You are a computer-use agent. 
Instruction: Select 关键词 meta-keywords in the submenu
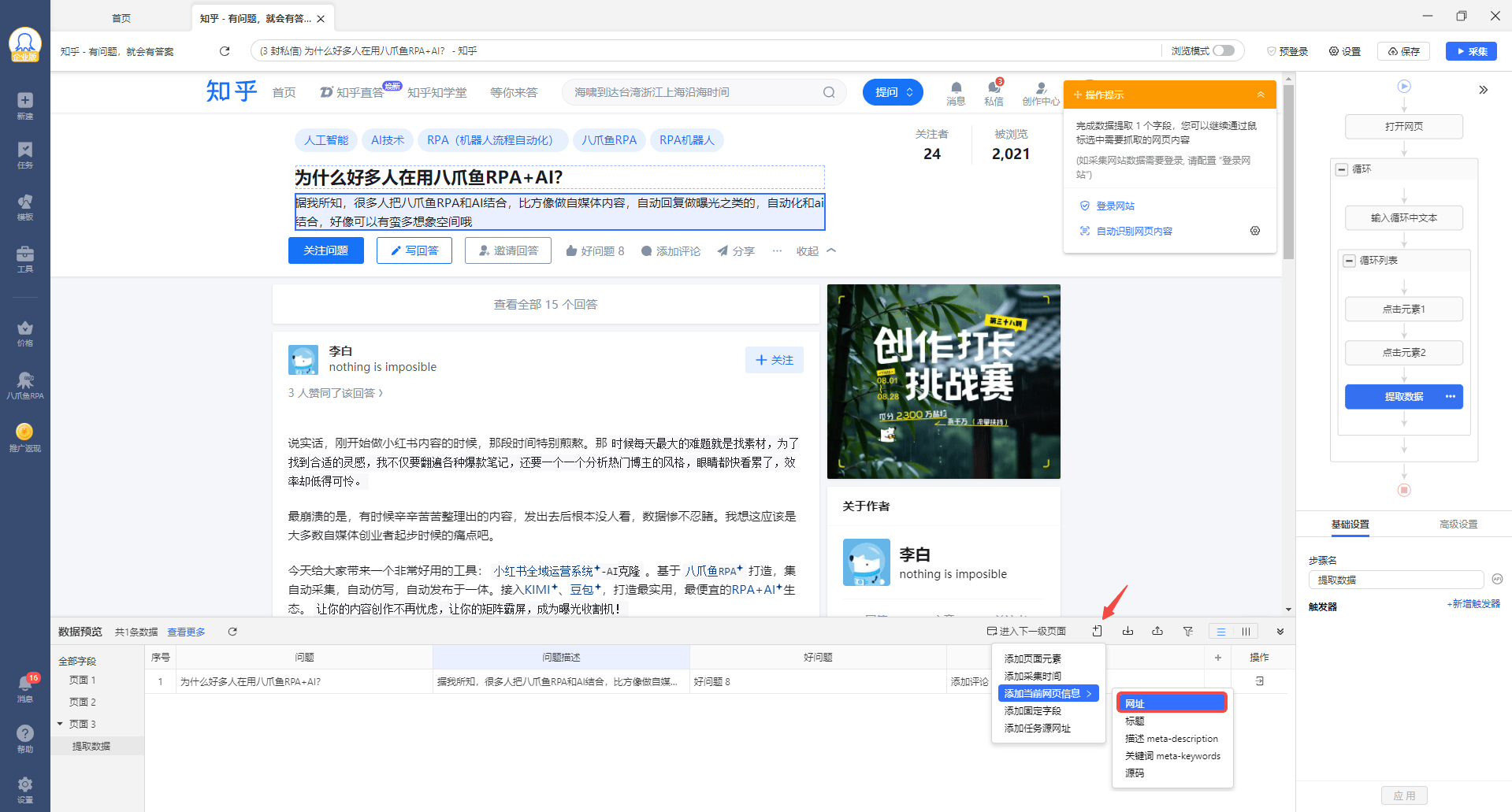click(1172, 756)
